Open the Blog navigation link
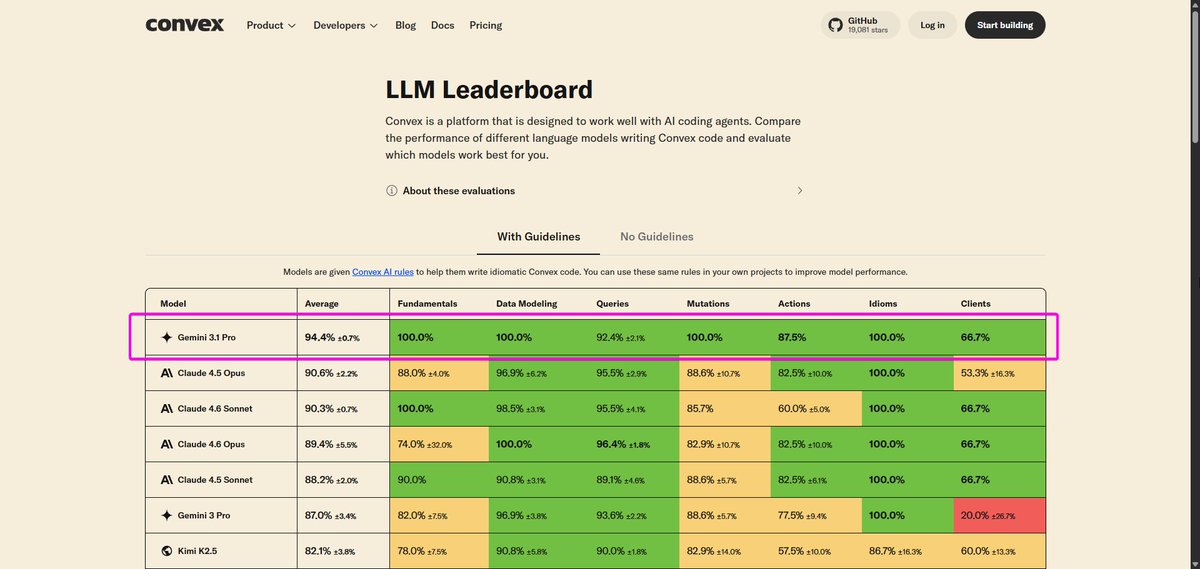 [405, 25]
